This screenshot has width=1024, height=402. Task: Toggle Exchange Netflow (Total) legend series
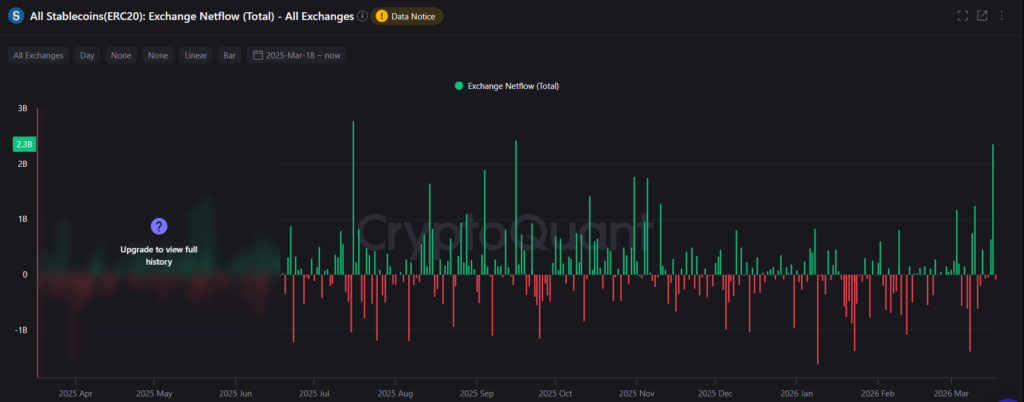click(506, 86)
